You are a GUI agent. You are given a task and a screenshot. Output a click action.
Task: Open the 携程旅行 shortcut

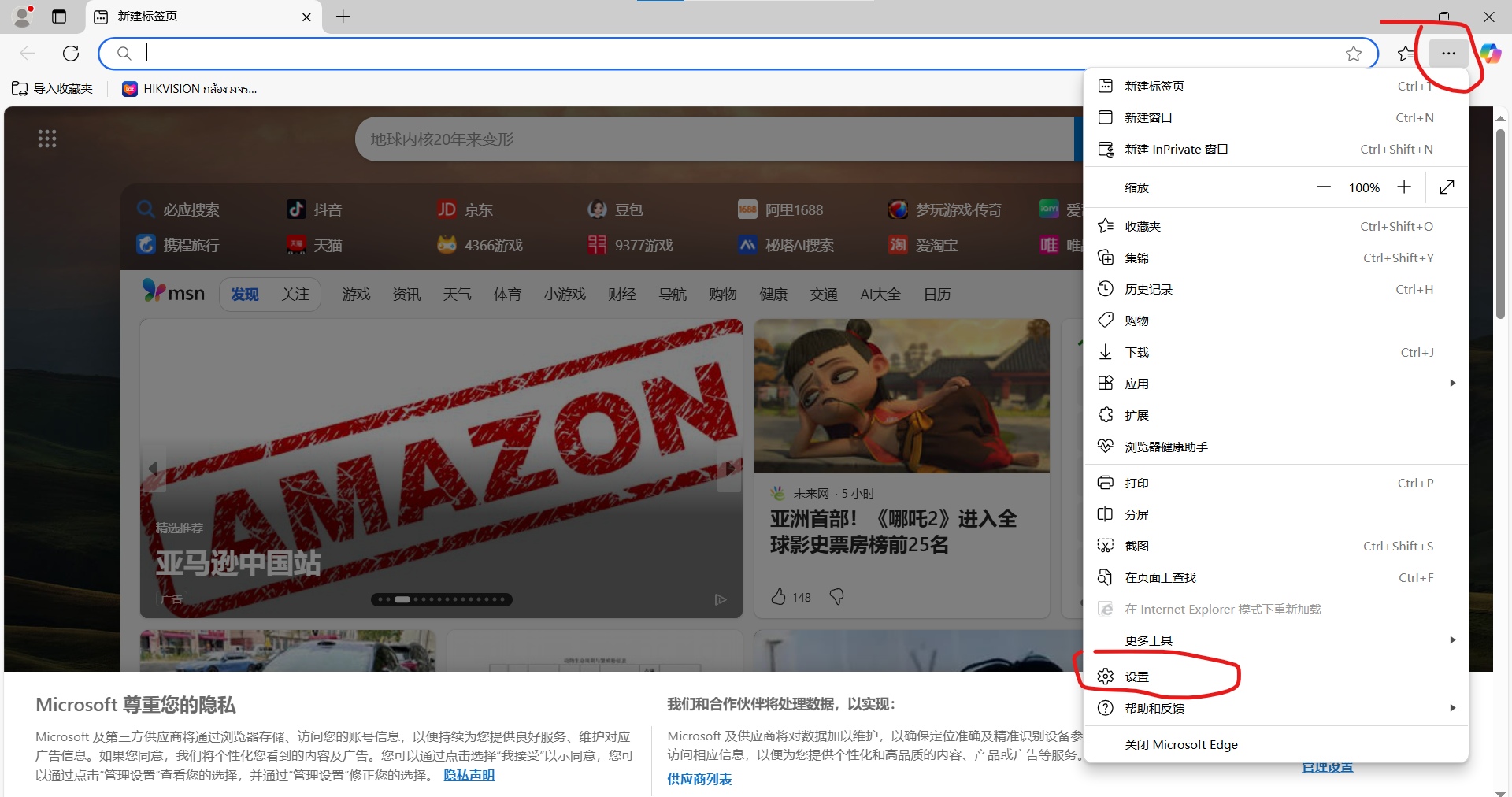point(179,245)
